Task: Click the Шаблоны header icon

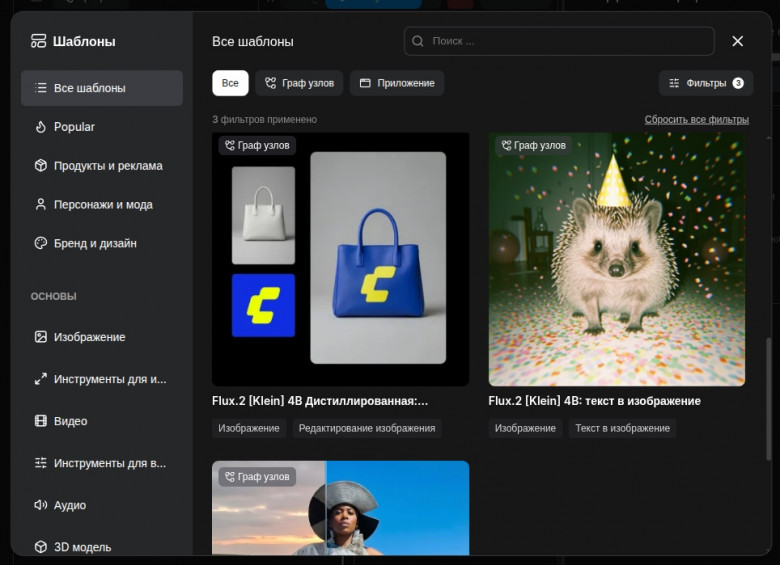Action: [x=38, y=41]
